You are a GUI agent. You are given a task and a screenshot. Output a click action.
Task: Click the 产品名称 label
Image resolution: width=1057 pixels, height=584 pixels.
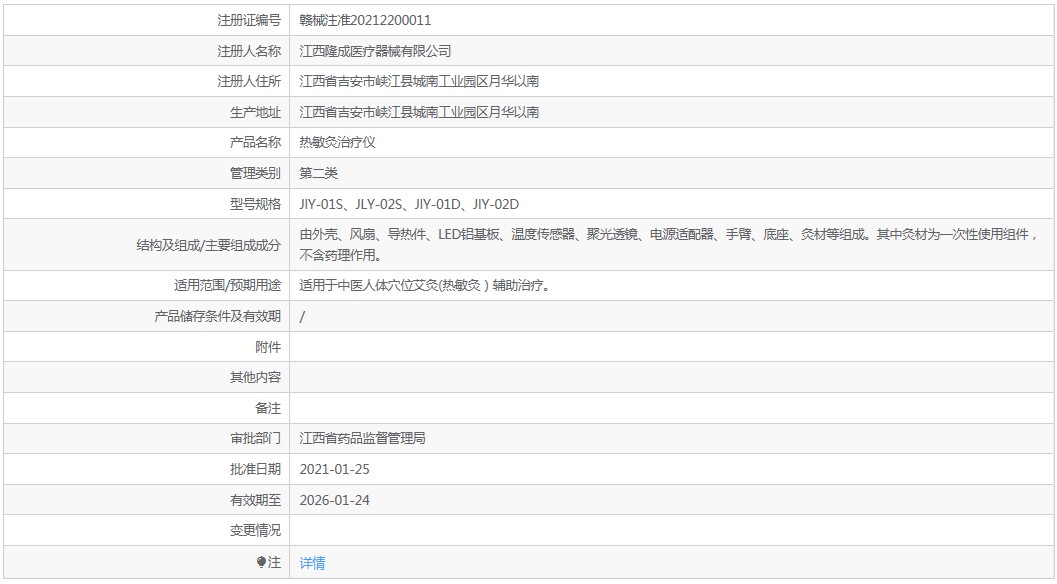(255, 142)
